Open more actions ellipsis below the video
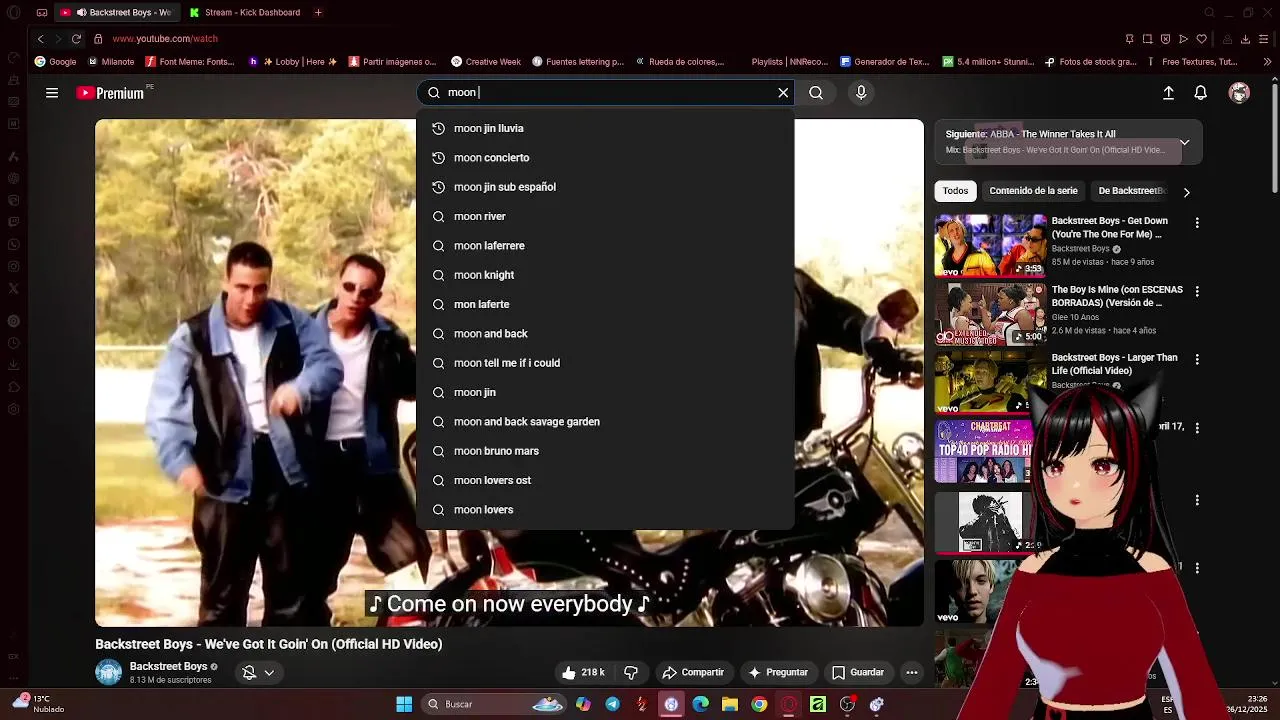The height and width of the screenshot is (720, 1280). [911, 672]
